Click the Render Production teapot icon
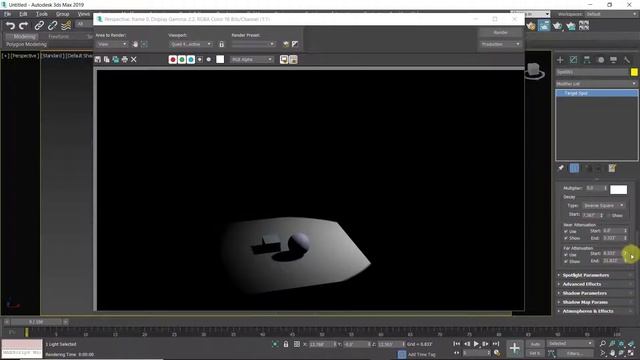 (558, 26)
